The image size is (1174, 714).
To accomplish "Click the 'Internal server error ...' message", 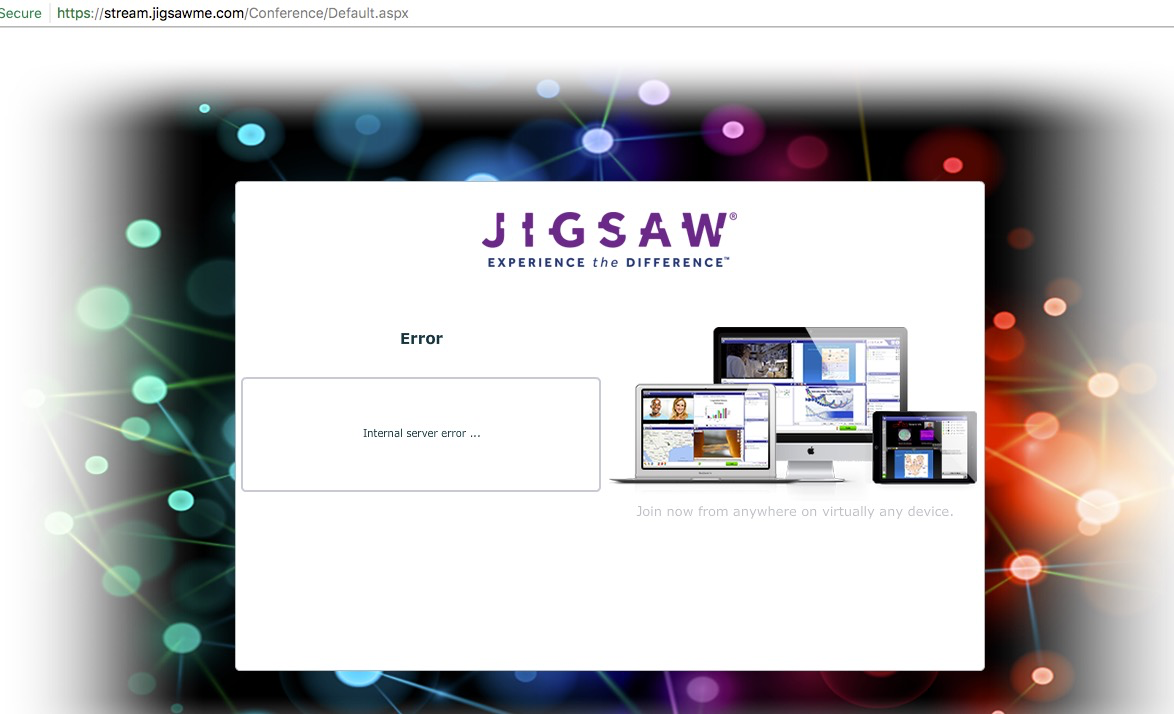I will pos(421,434).
